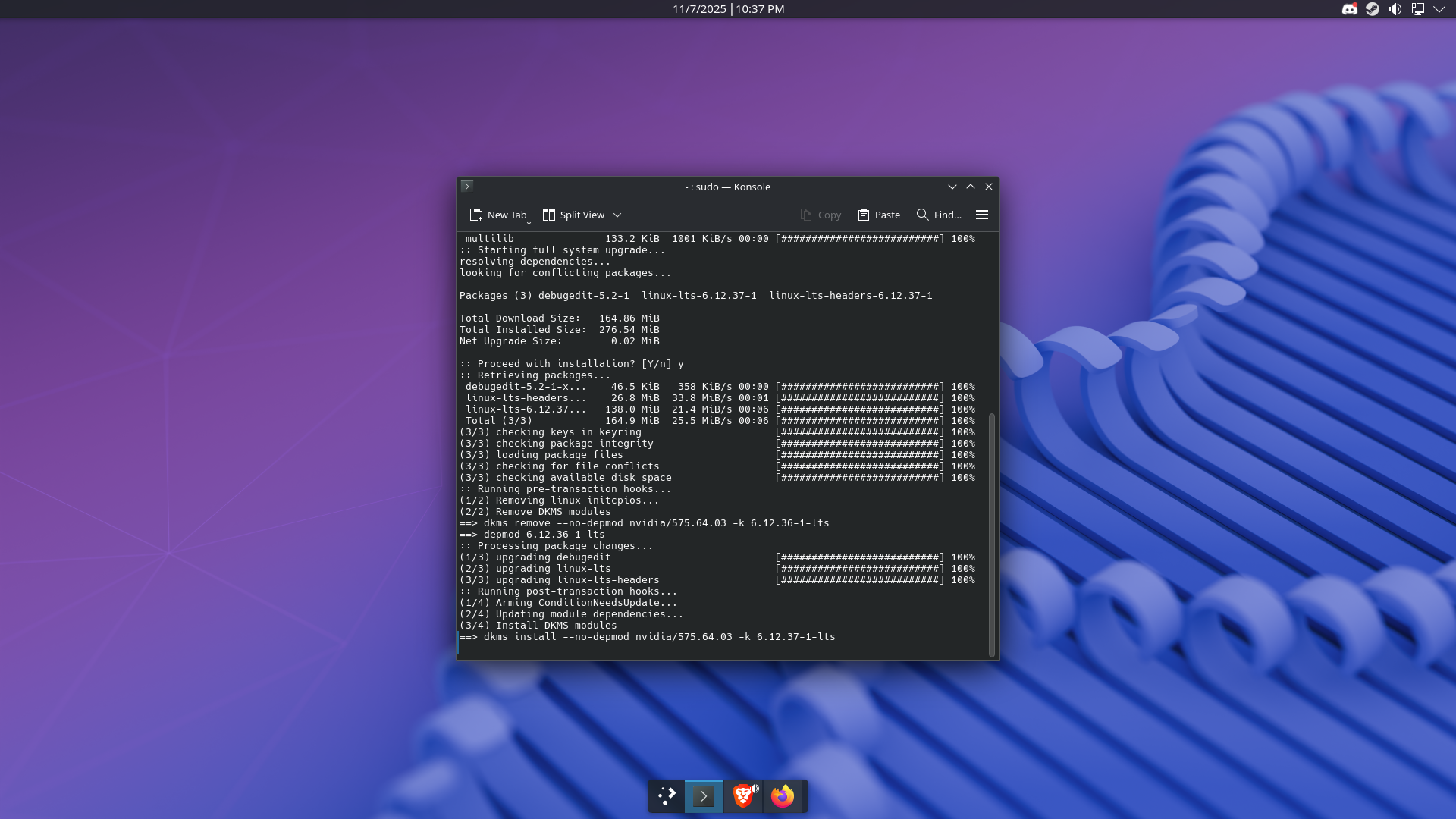Click the 'Proceed with installation? [Y/n] y' line
This screenshot has width=1456, height=819.
coord(572,364)
